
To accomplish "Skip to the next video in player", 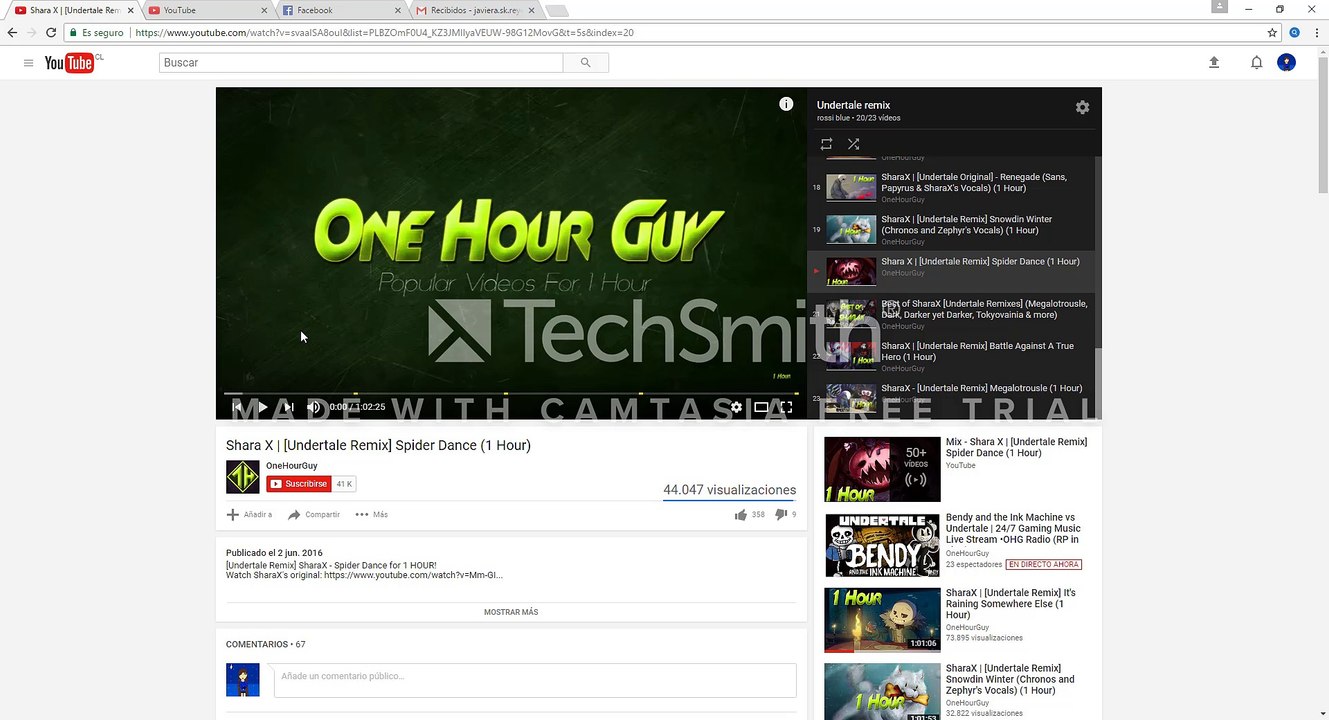I will pos(288,407).
